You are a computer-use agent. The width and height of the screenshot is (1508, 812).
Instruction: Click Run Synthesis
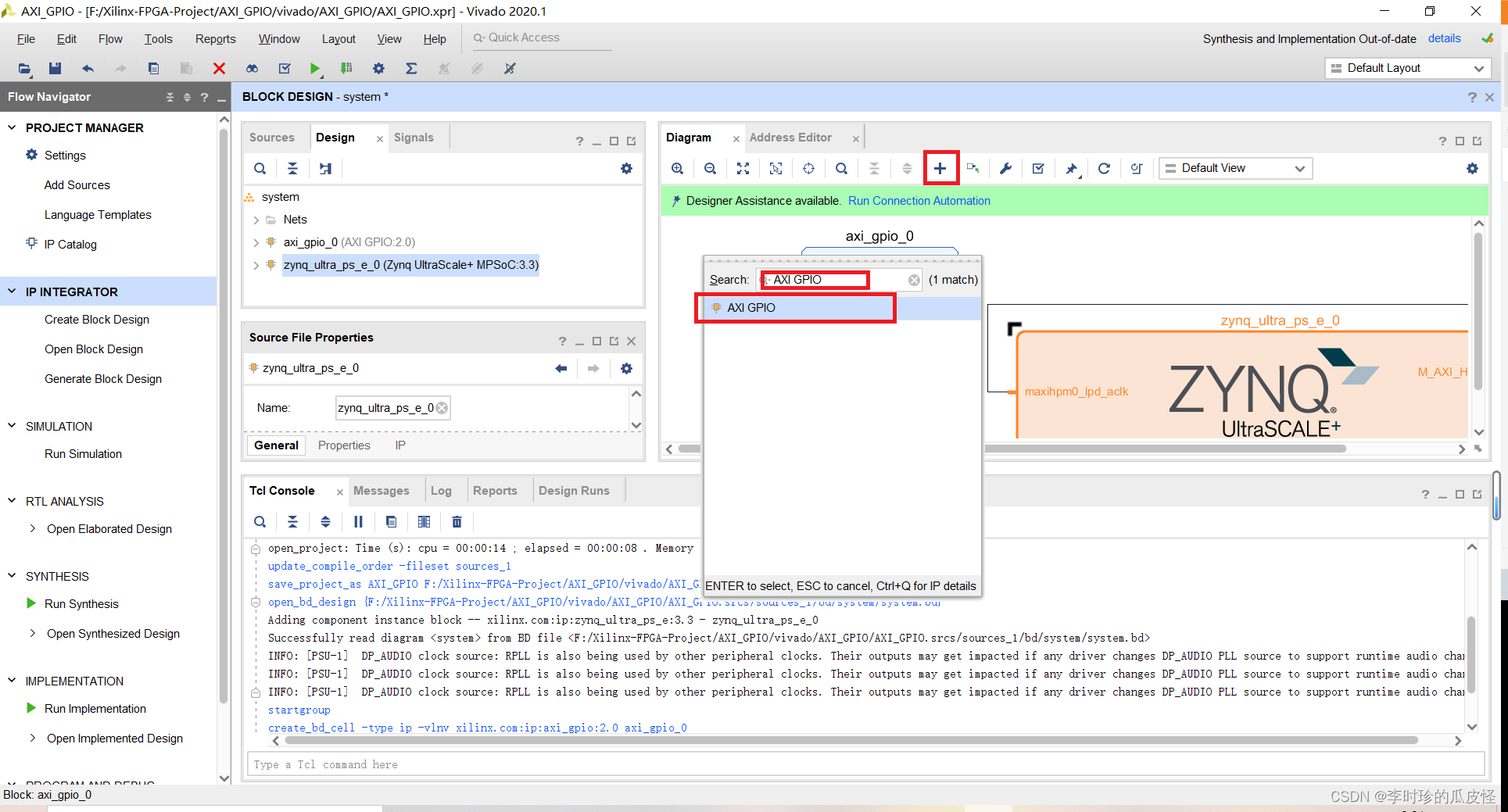coord(81,603)
